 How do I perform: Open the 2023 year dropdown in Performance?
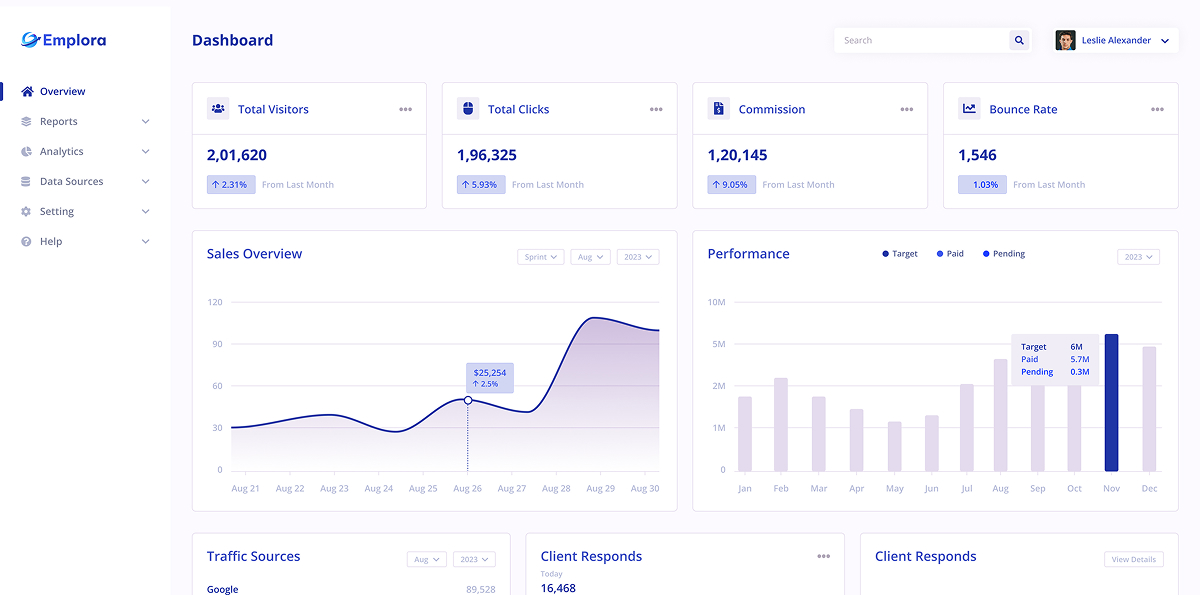coord(1138,256)
